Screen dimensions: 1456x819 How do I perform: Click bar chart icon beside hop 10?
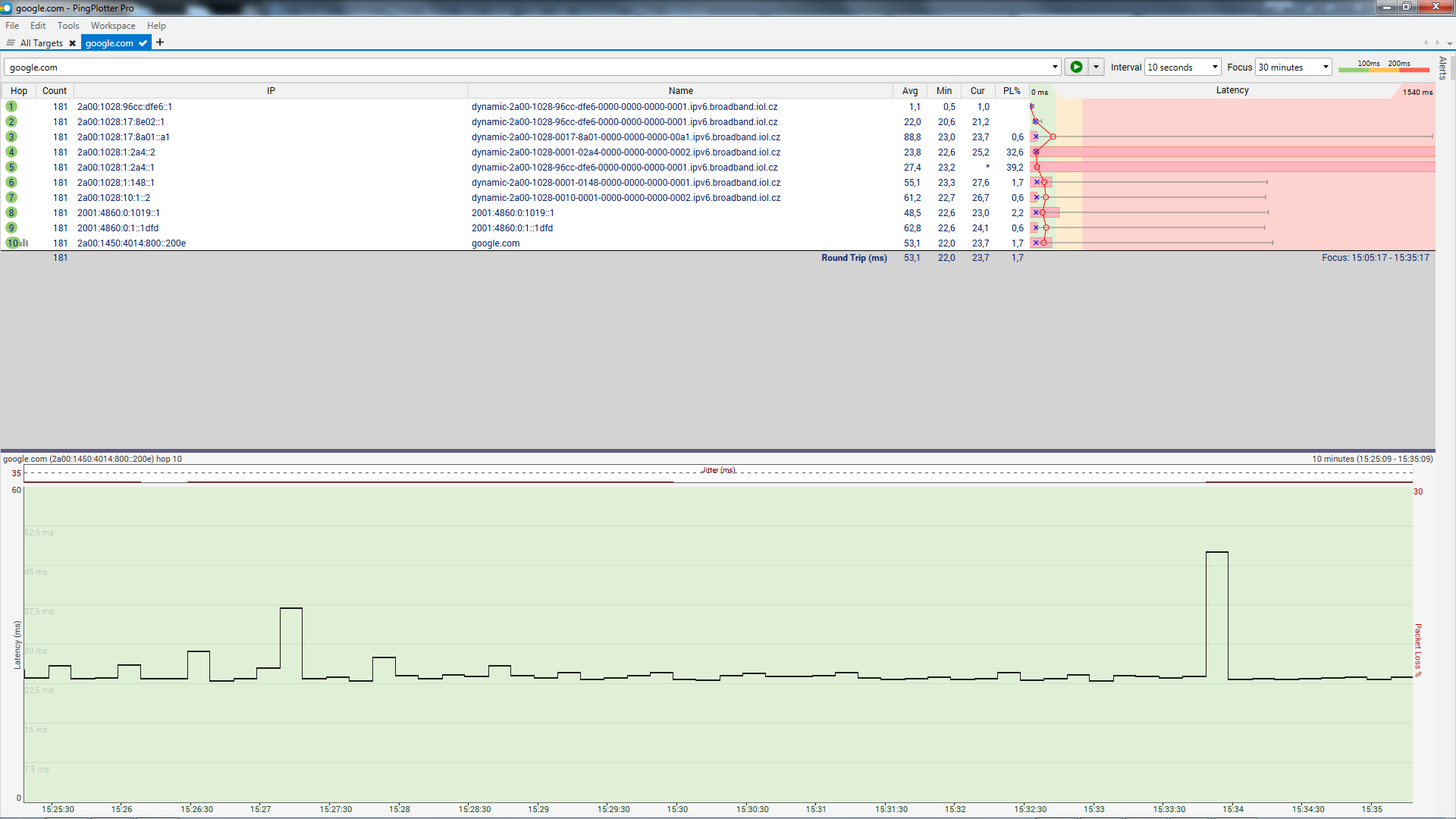[25, 243]
